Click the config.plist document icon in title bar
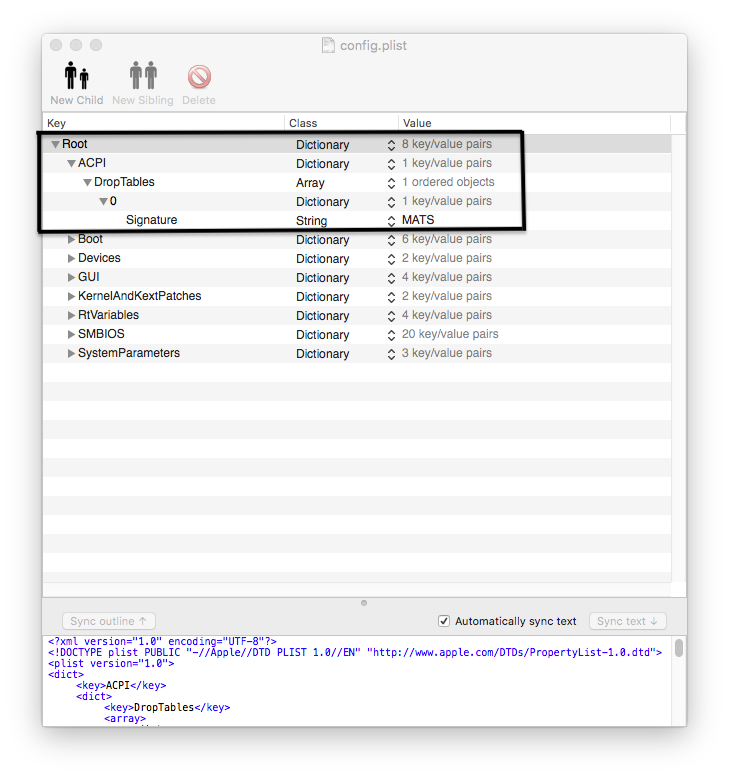729x777 pixels. tap(328, 46)
